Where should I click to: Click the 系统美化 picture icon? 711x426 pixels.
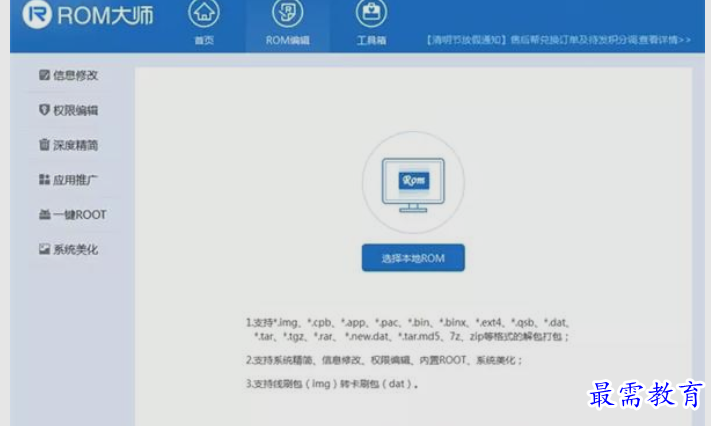(44, 249)
